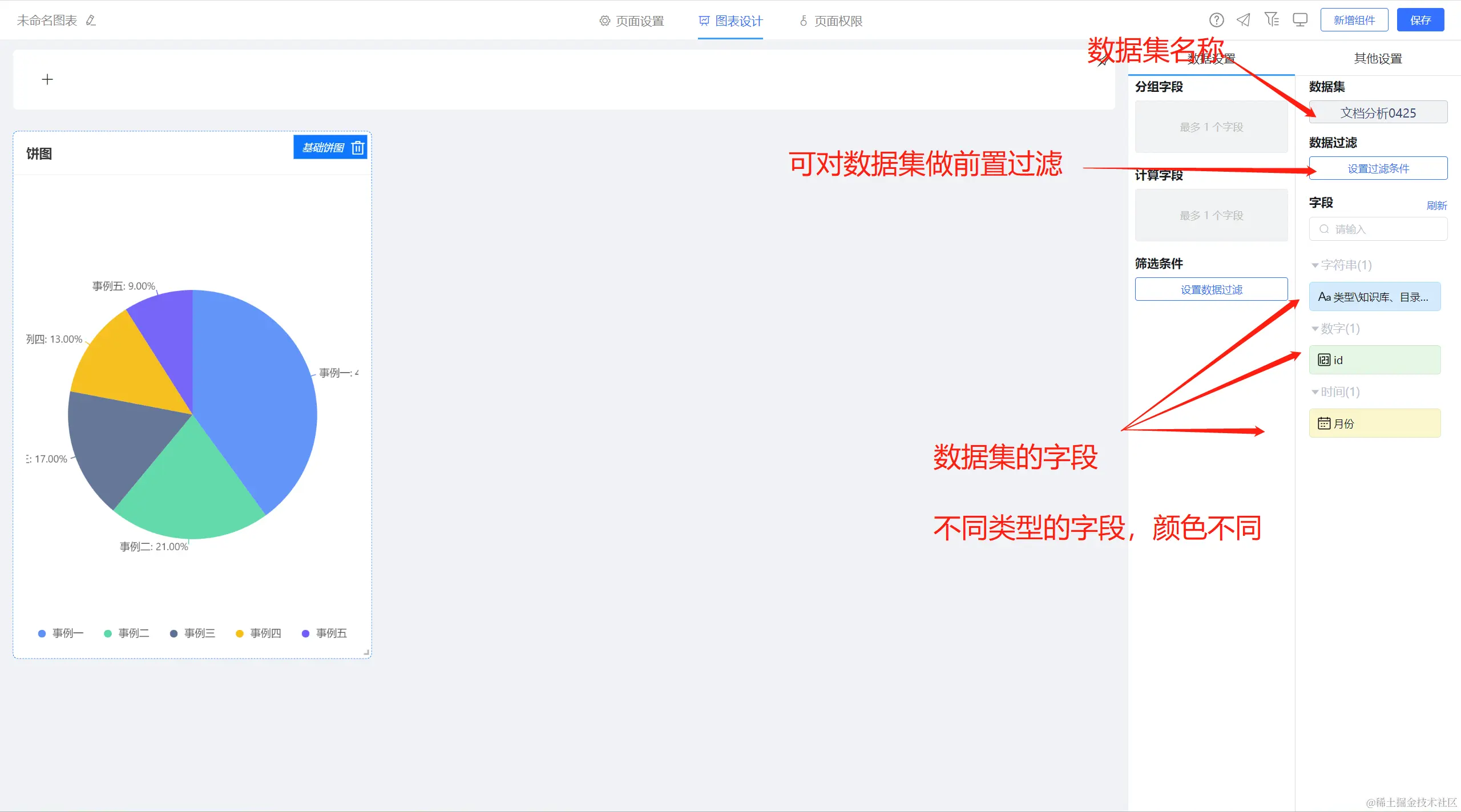The image size is (1461, 812).
Task: Open the global filter funnel icon
Action: 1271,20
